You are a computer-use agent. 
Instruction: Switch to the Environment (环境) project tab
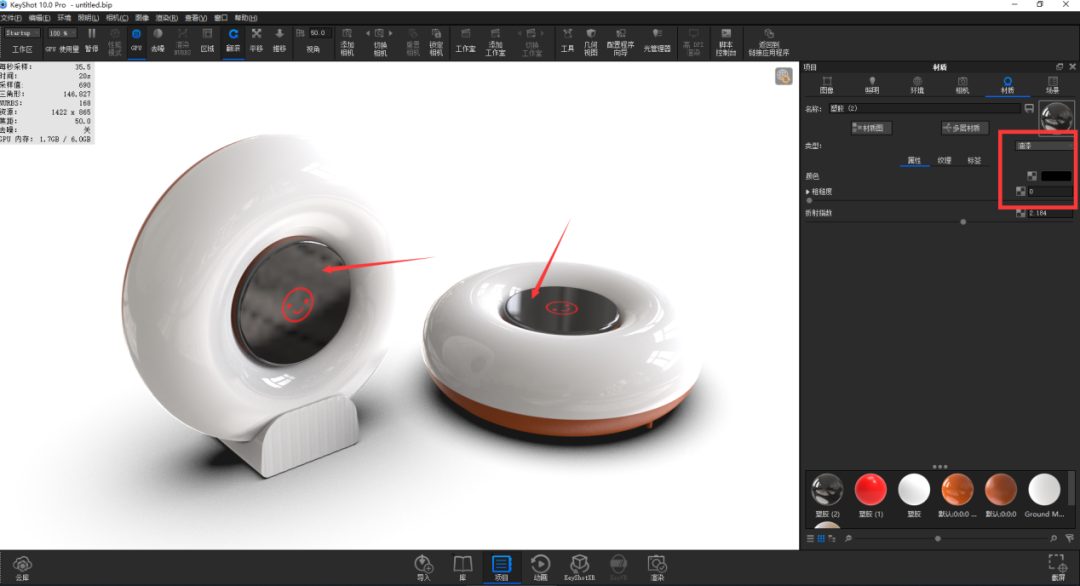coord(917,85)
